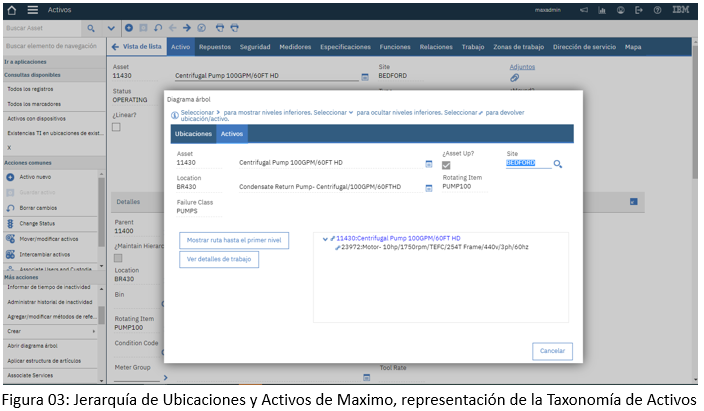Image resolution: width=704 pixels, height=411 pixels.
Task: Click Activo nuevo plus icon in sidebar
Action: tap(10, 177)
